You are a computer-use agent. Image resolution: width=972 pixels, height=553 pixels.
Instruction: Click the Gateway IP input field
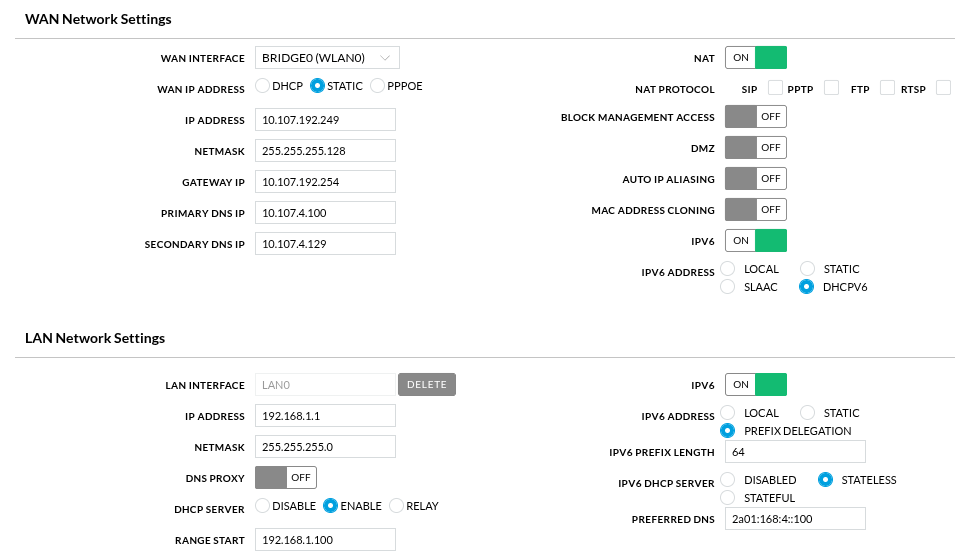click(x=325, y=182)
